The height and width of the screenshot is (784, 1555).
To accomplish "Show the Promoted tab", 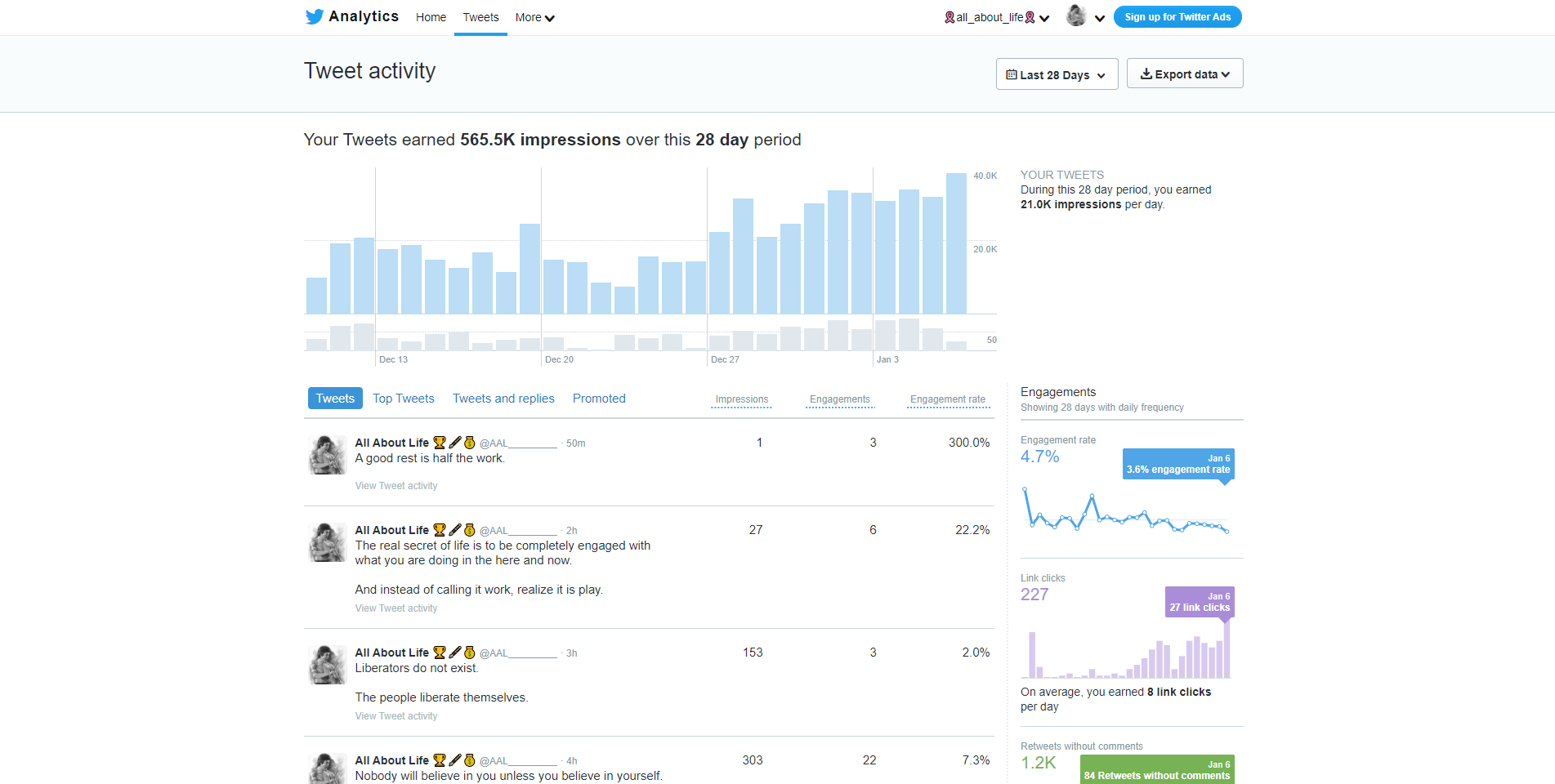I will click(x=599, y=399).
